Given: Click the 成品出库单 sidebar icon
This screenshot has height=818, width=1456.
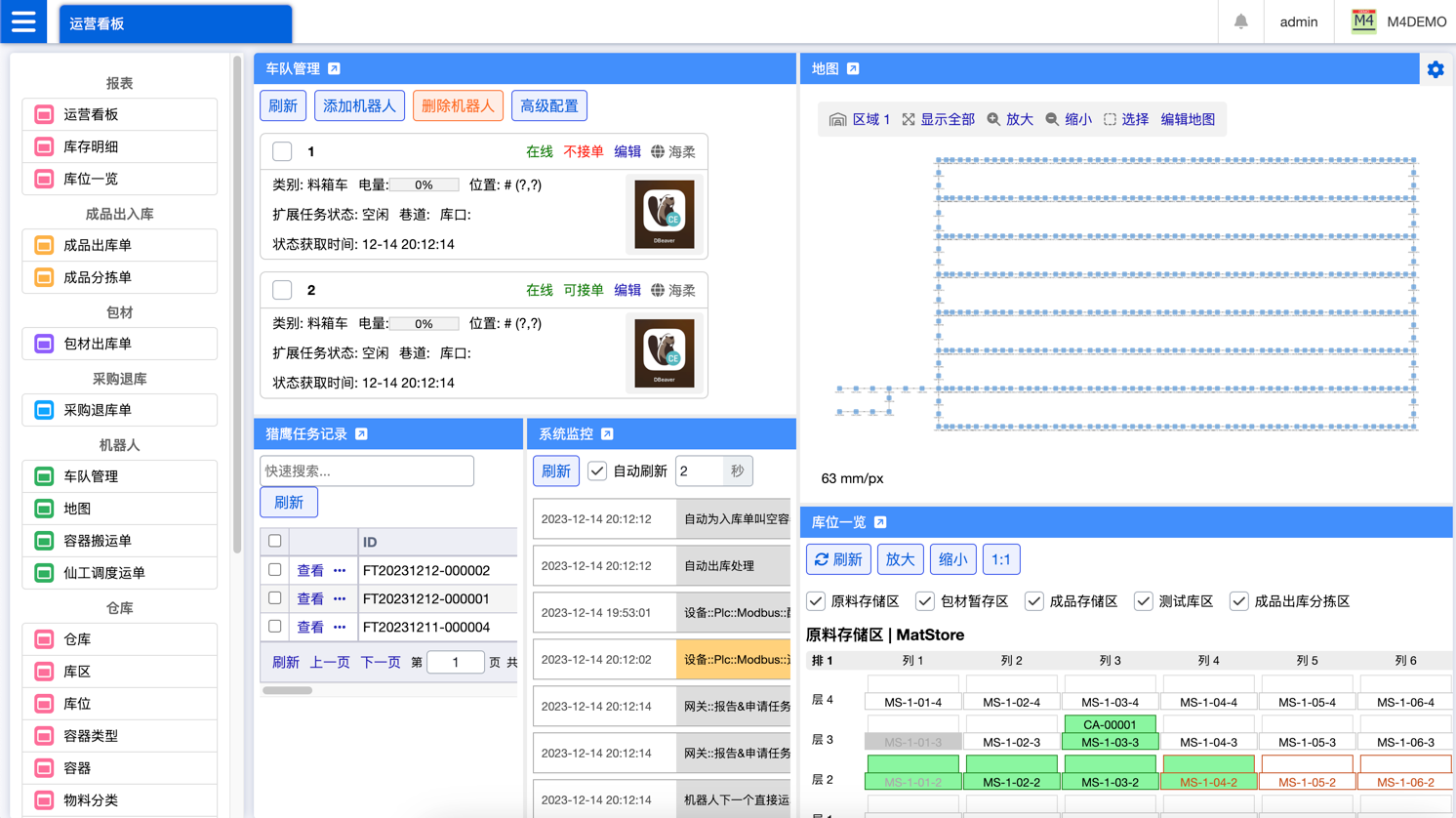Looking at the screenshot, I should [44, 245].
